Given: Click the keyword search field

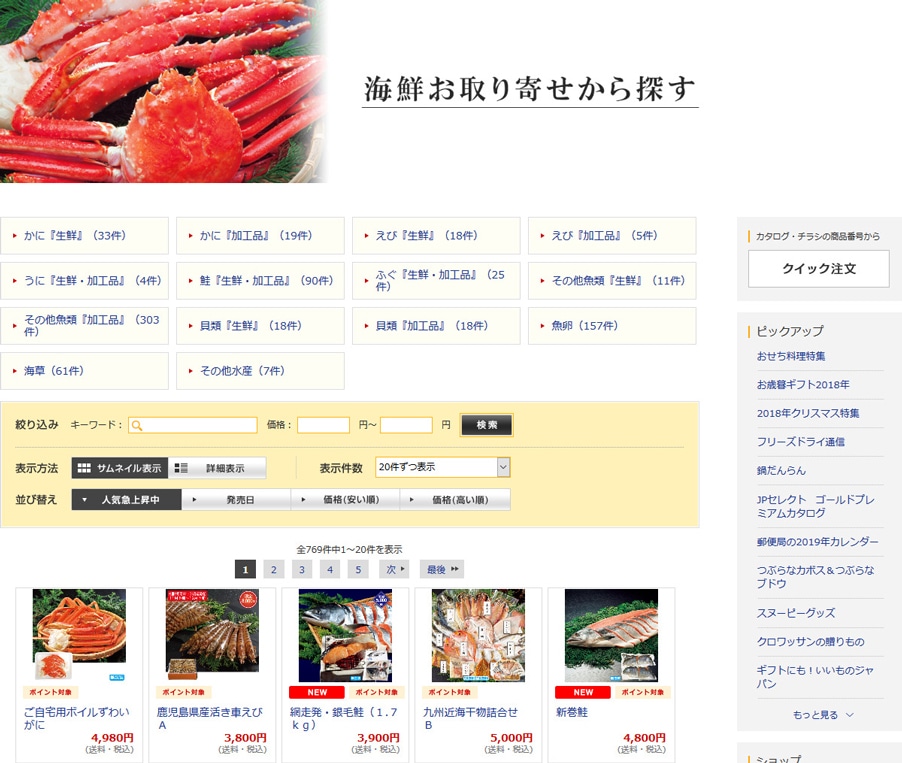Looking at the screenshot, I should (x=192, y=425).
